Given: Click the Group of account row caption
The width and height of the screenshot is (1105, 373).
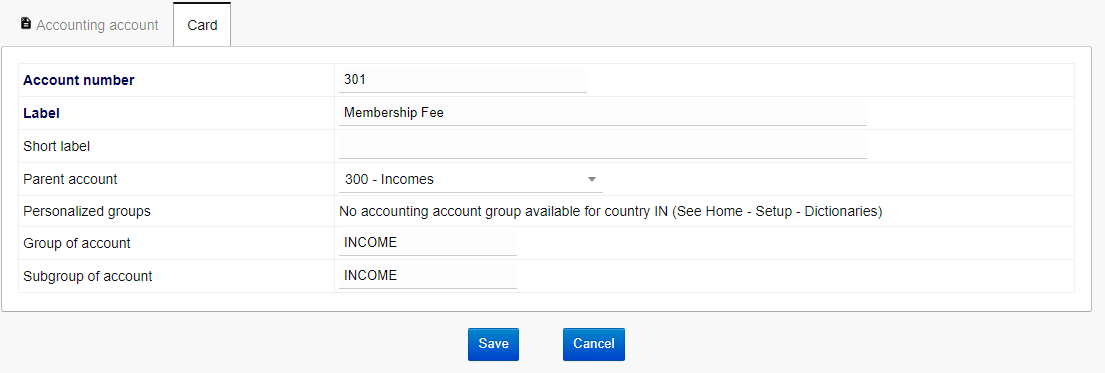Looking at the screenshot, I should click(77, 243).
